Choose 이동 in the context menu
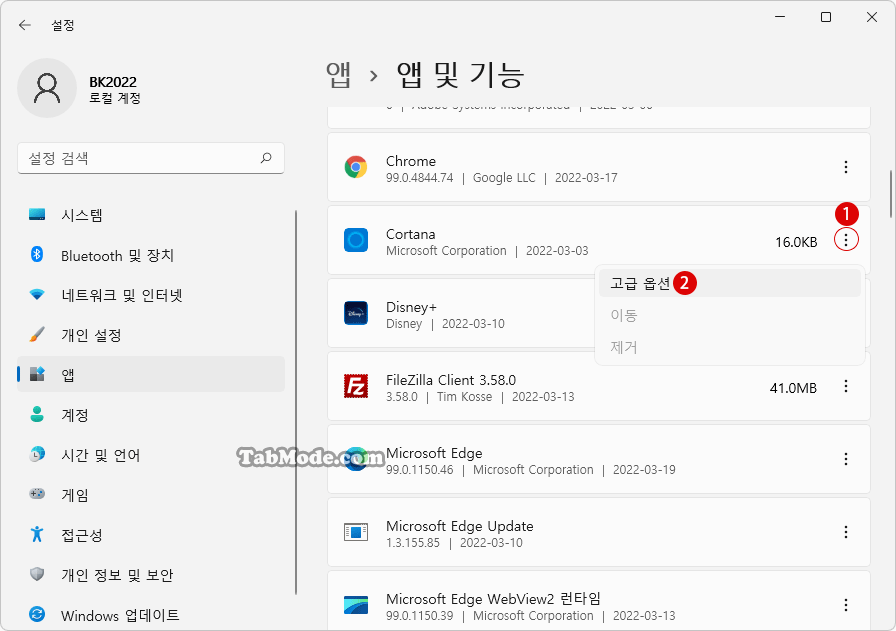The image size is (896, 631). tap(730, 315)
